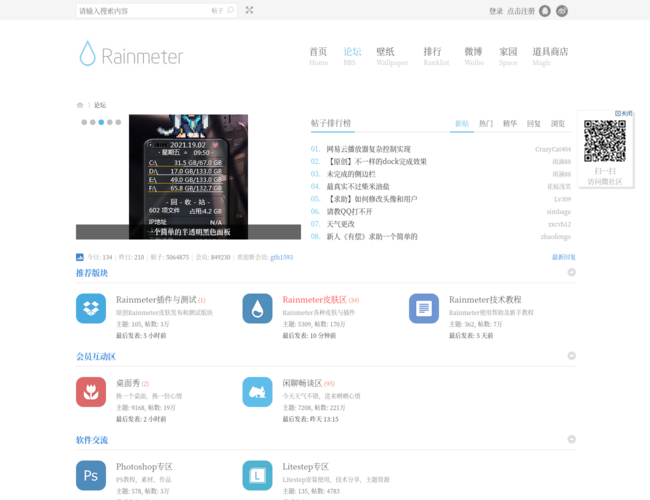Click the Weibo login icon in header
650x500 pixels.
[x=562, y=11]
